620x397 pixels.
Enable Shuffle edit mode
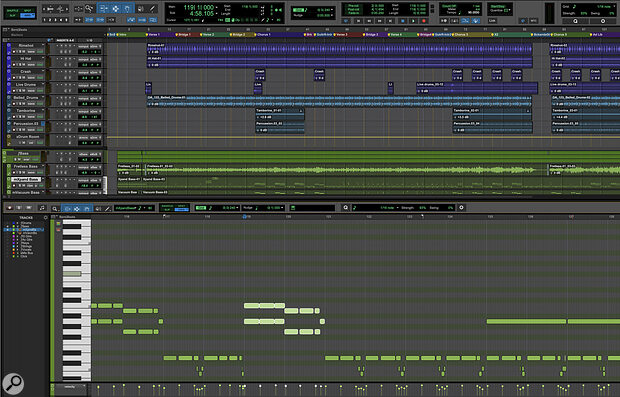click(x=12, y=10)
